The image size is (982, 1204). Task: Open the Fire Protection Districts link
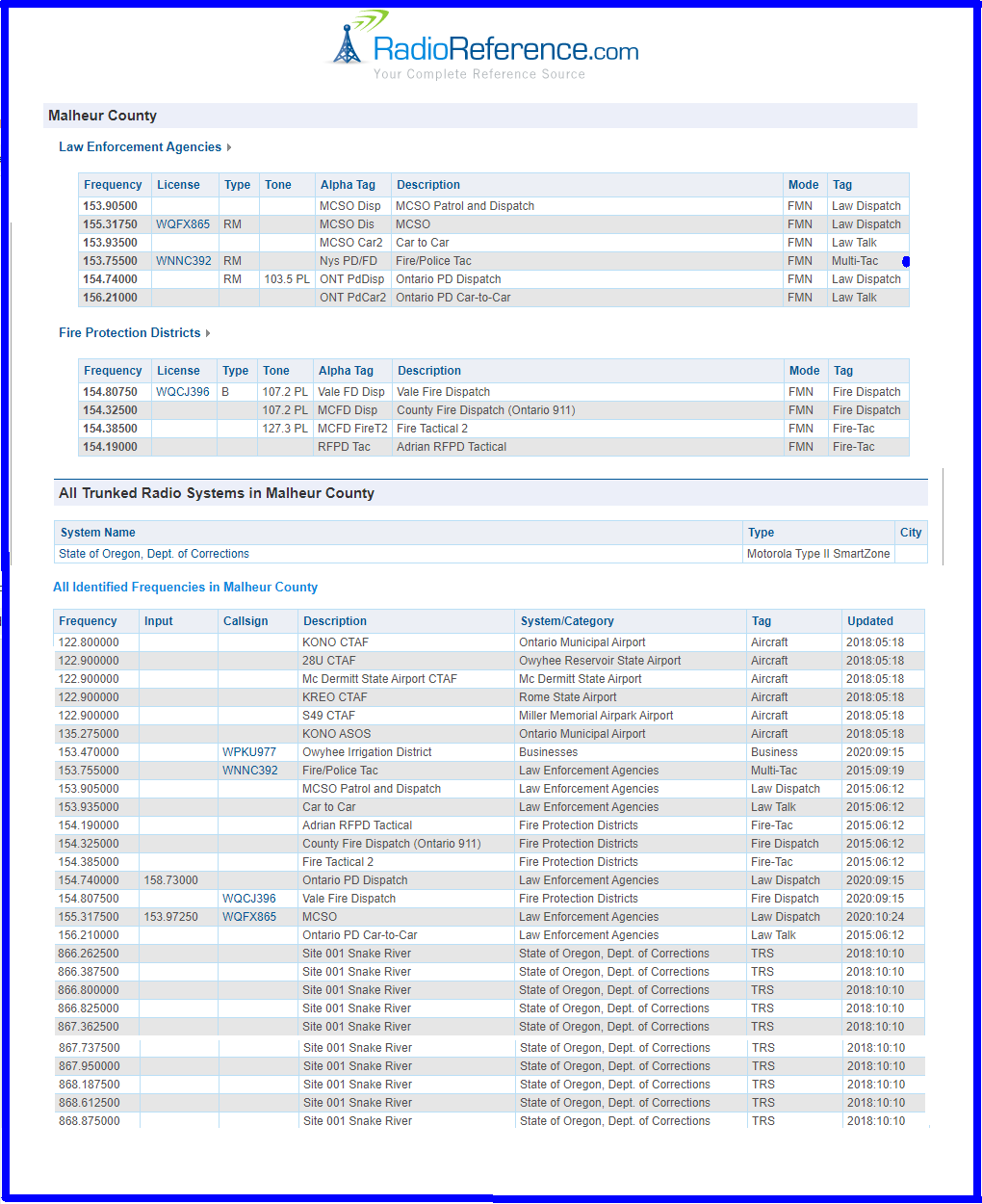pyautogui.click(x=129, y=333)
